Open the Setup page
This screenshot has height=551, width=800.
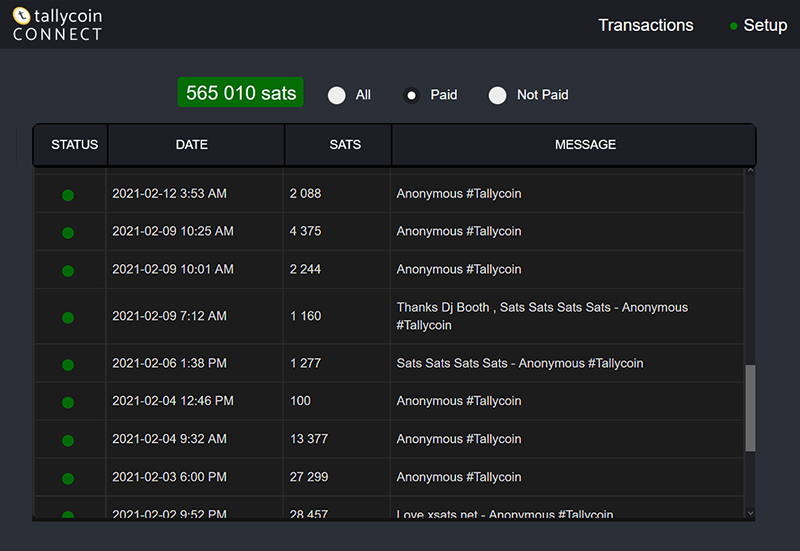pos(765,25)
